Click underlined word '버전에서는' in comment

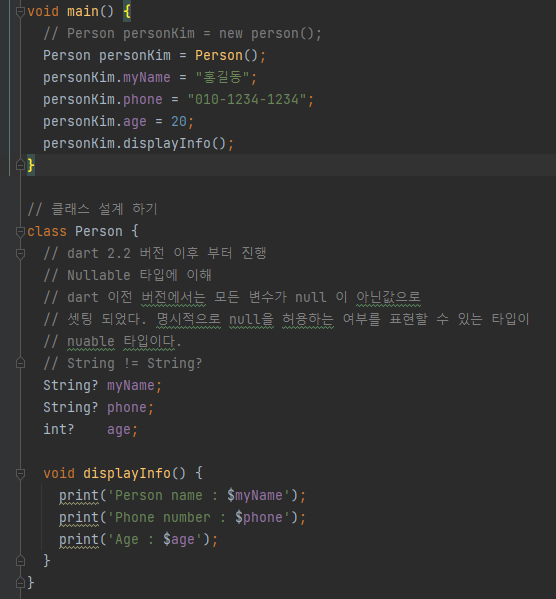coord(173,297)
